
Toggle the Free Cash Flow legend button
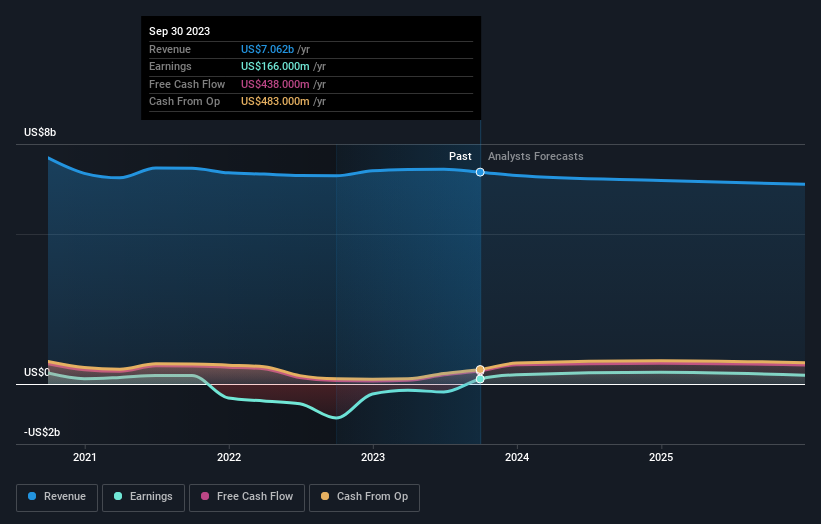pos(247,497)
